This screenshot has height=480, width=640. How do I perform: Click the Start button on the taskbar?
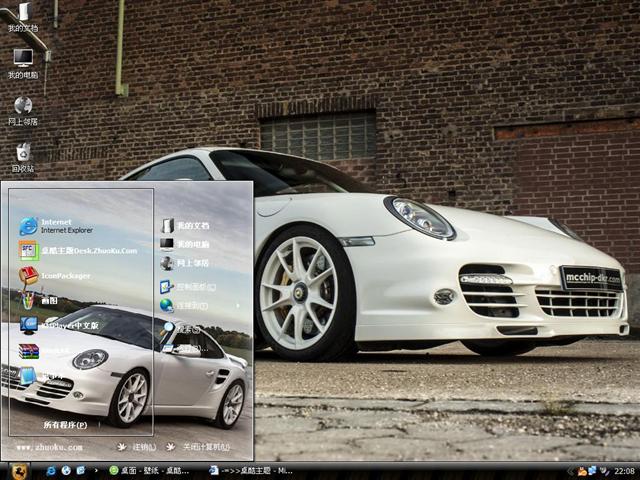[18, 470]
